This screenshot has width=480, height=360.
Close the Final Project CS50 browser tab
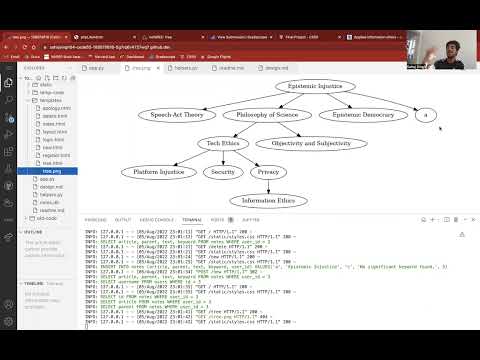339,37
